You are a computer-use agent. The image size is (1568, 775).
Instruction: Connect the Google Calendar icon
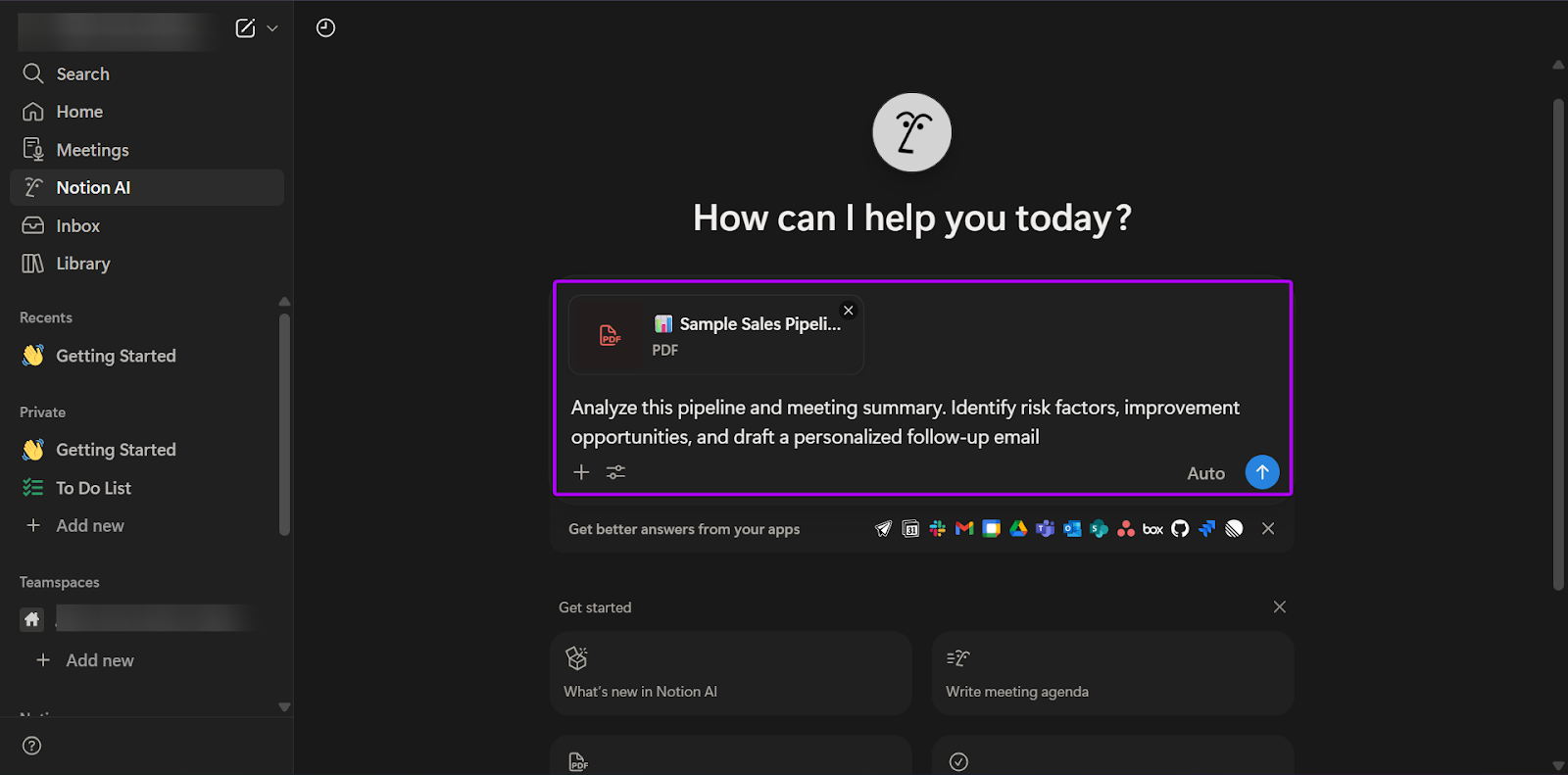[x=992, y=529]
